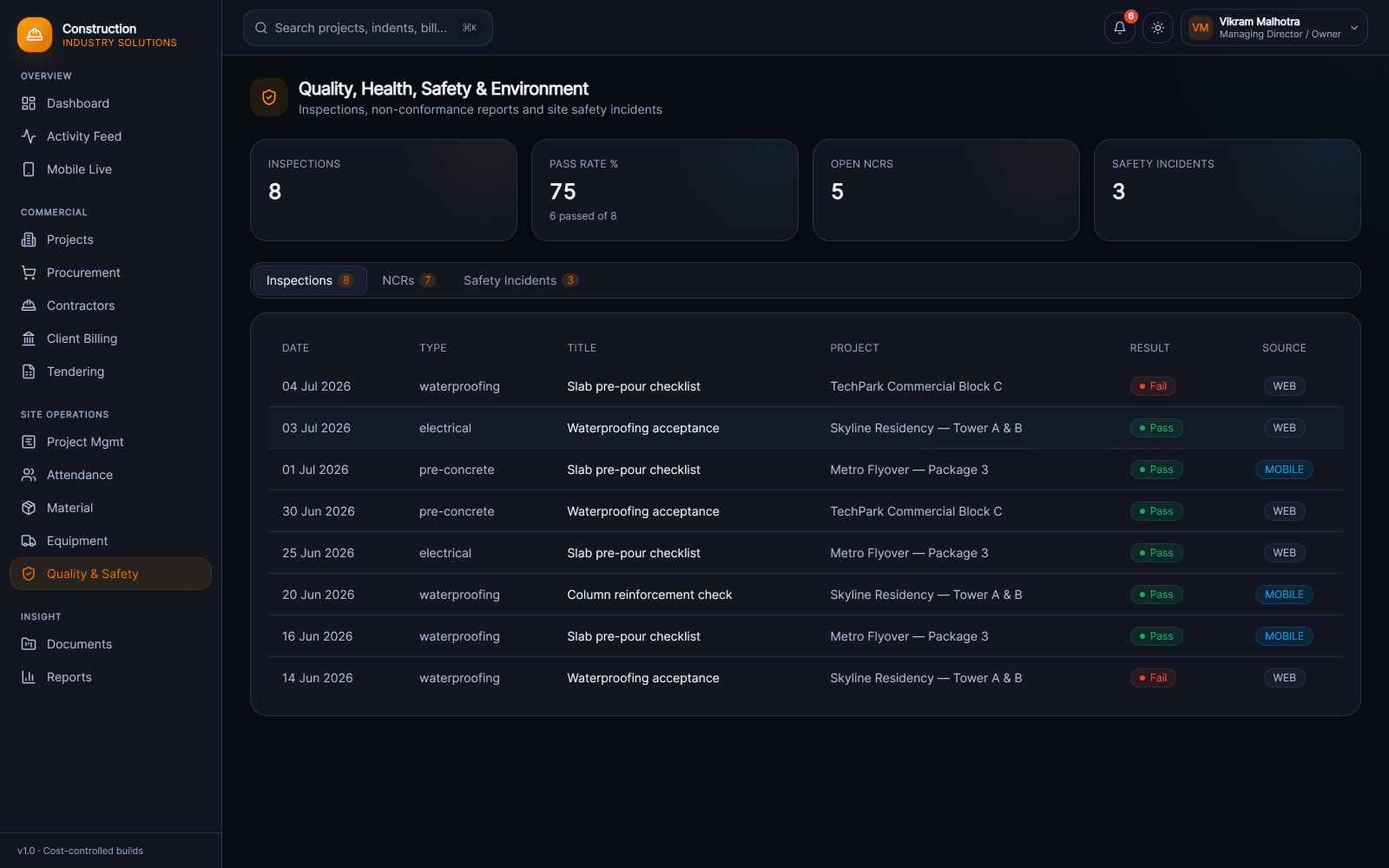Screen dimensions: 1389x868
Task: Click the MOBILE source badge for 01 Jul 2026
Action: [x=1284, y=470]
